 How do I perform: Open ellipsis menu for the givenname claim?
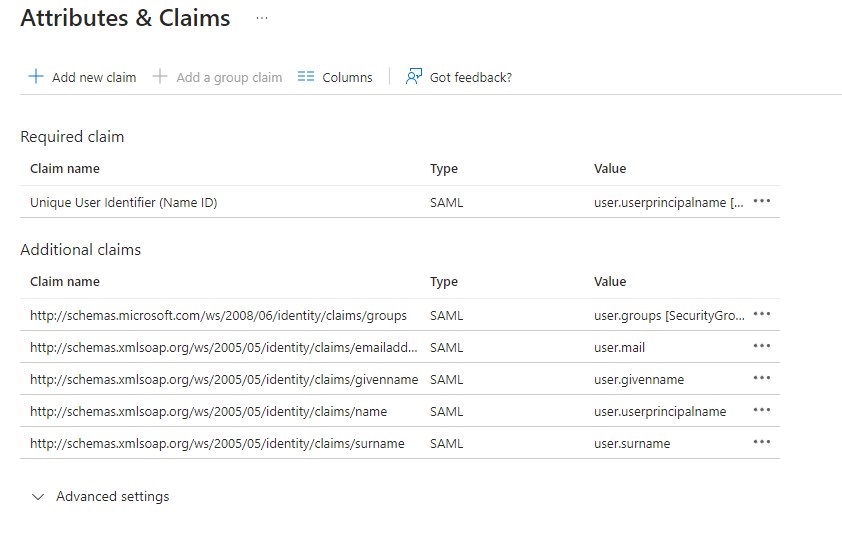tap(762, 378)
